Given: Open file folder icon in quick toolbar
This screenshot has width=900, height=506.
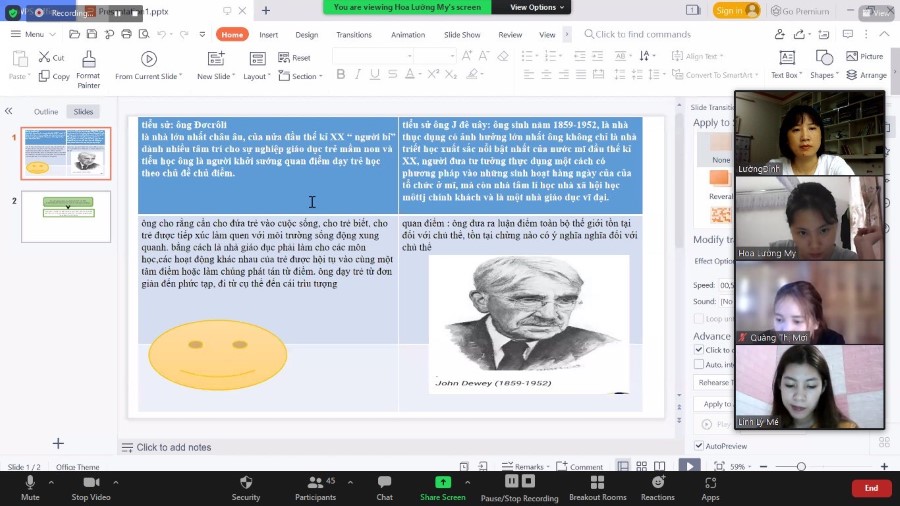Looking at the screenshot, I should pos(74,34).
